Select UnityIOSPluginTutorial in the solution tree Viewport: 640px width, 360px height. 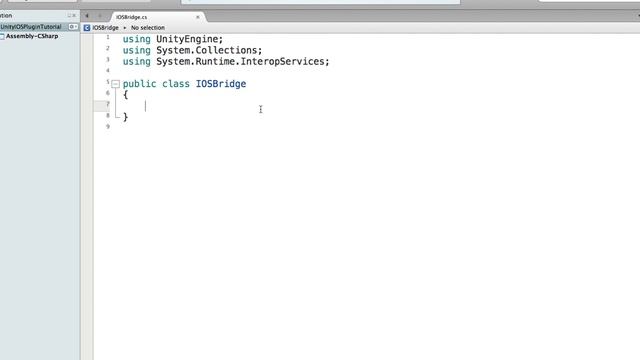point(31,27)
